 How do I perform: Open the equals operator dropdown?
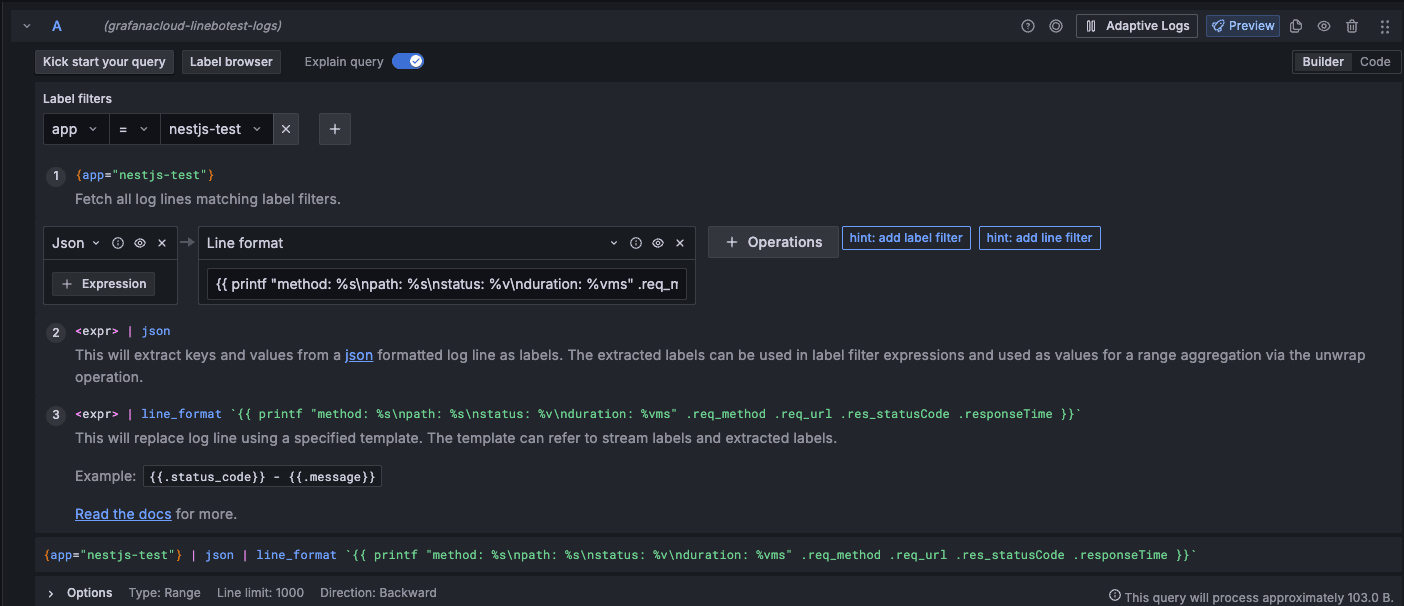(x=135, y=129)
